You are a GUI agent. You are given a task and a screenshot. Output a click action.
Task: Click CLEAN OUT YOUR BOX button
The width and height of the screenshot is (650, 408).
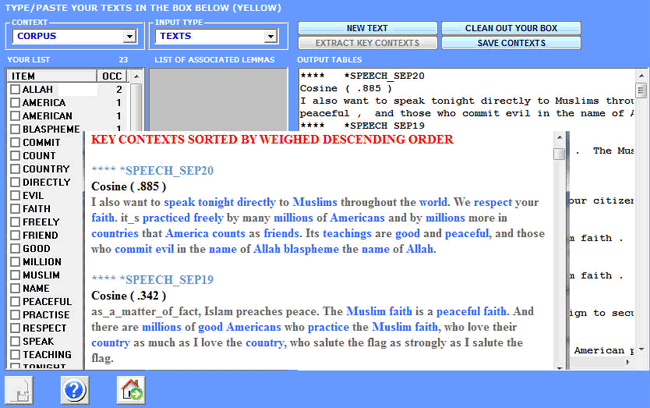point(511,28)
